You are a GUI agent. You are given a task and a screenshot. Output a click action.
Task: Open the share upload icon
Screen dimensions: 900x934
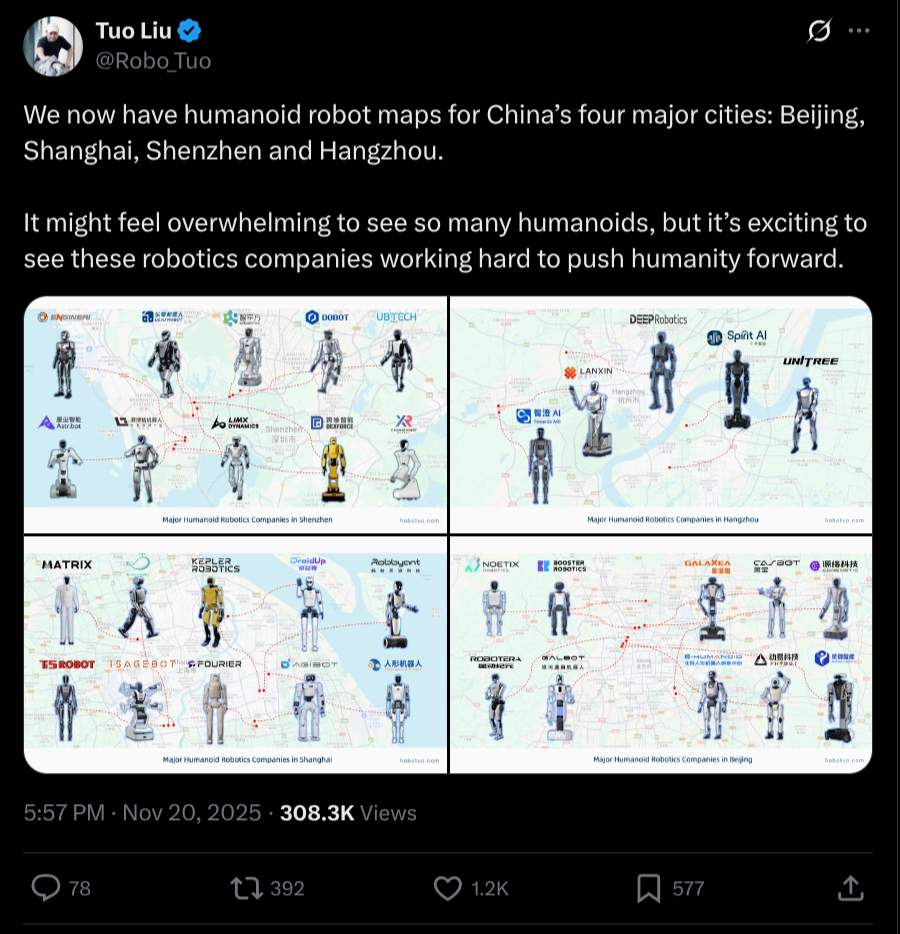pos(851,888)
